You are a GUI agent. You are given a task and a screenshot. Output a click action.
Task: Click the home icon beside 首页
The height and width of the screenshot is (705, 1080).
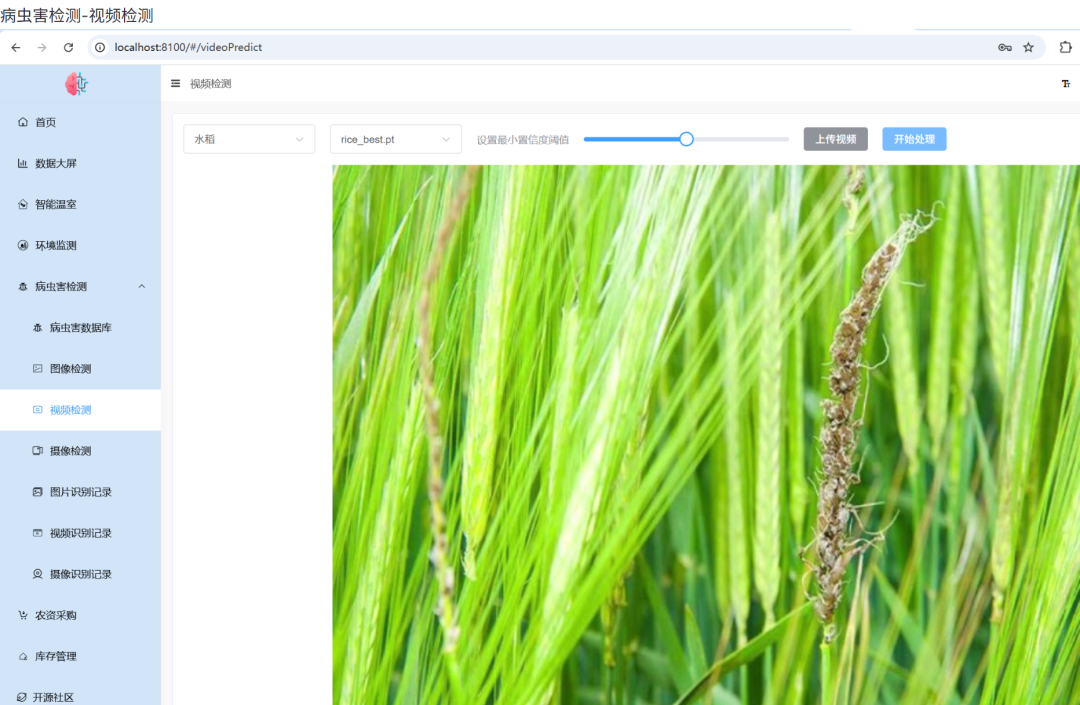(23, 122)
